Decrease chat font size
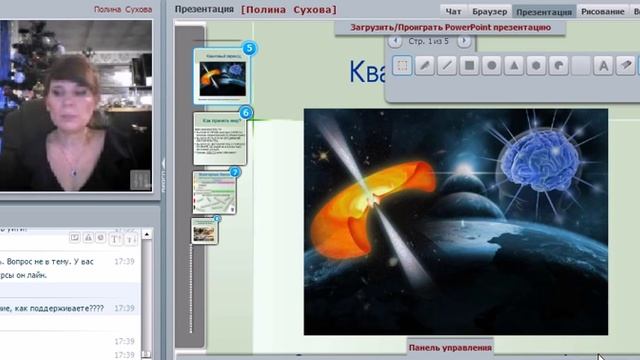640x360 pixels. point(131,240)
